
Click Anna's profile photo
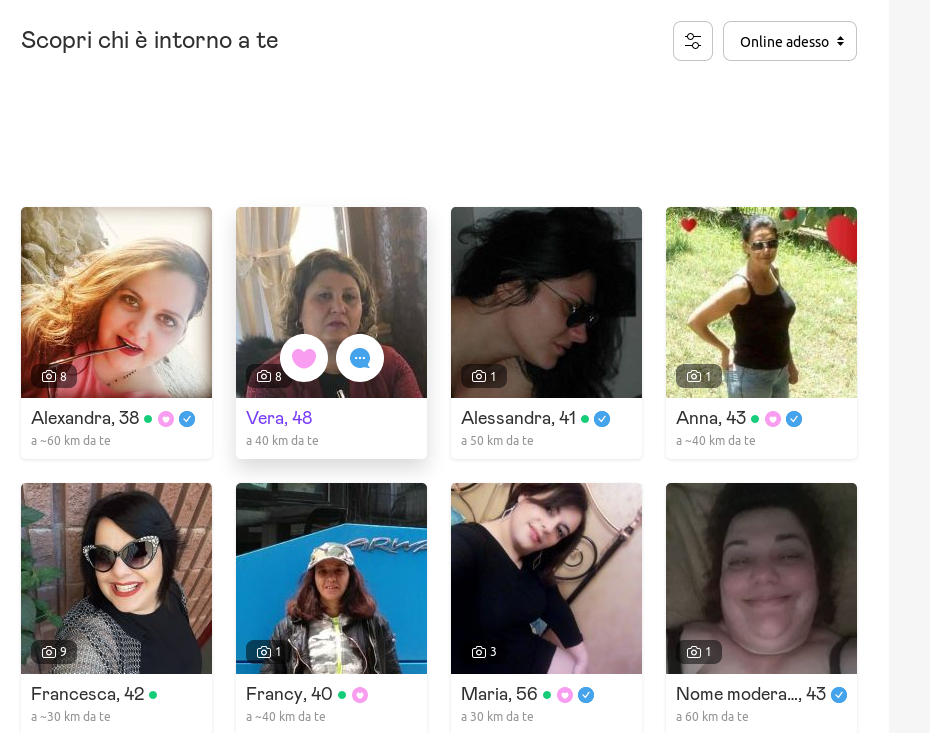click(x=761, y=302)
